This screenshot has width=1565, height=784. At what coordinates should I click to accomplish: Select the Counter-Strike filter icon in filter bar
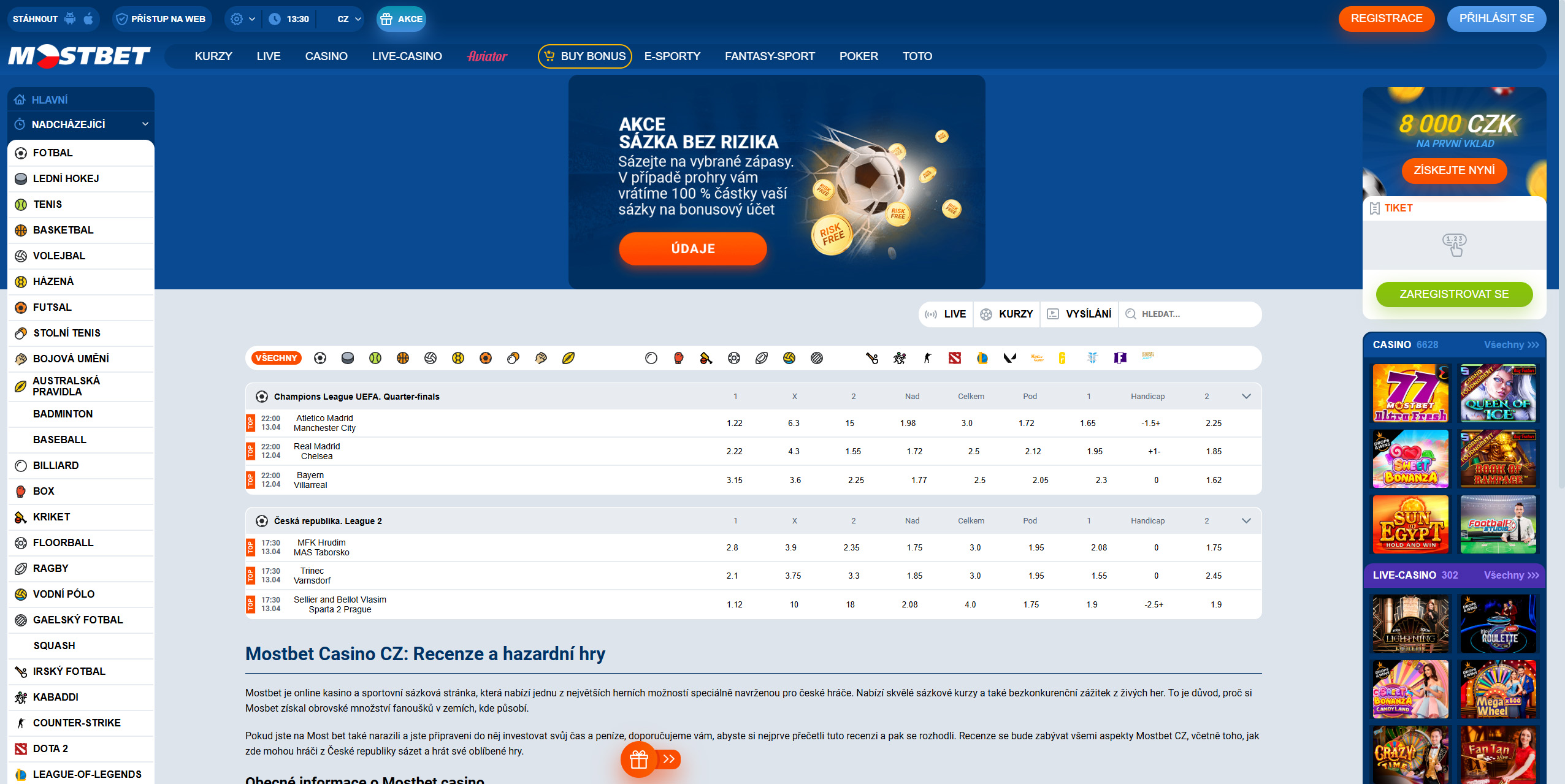[927, 358]
